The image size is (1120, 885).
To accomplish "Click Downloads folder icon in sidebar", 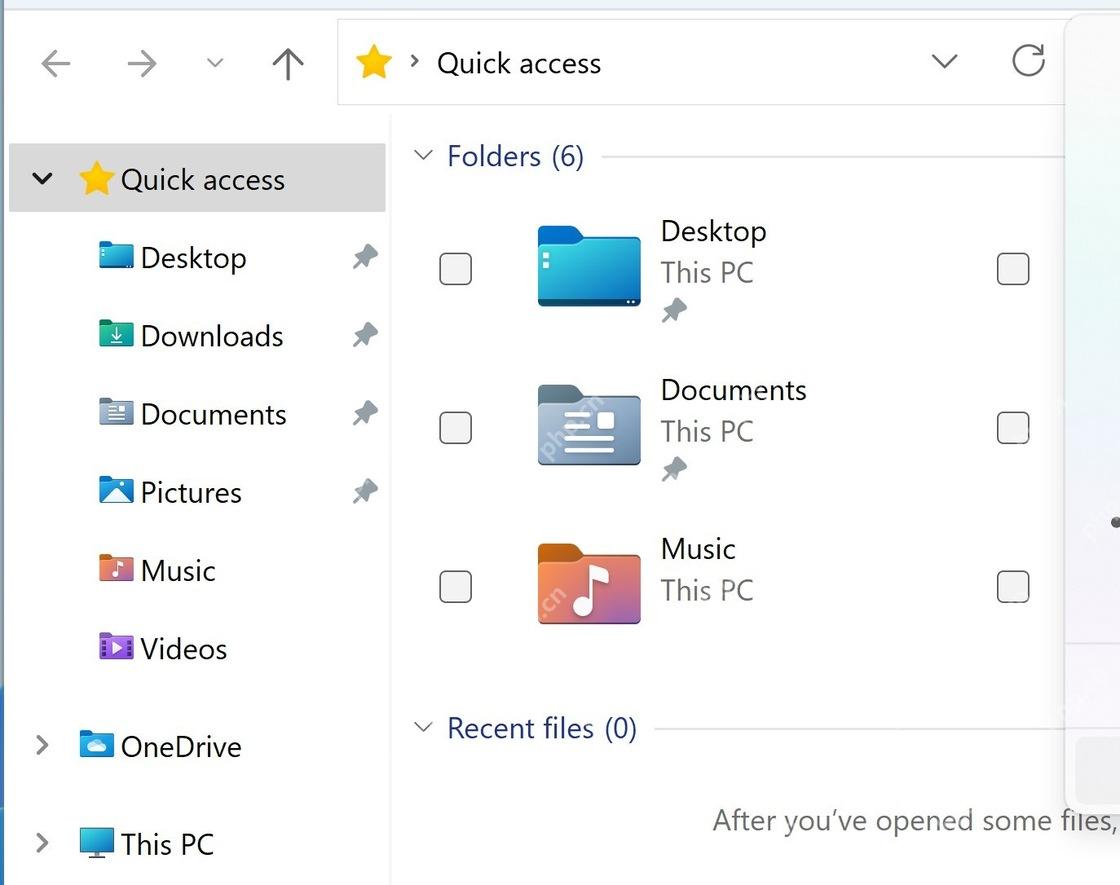I will (x=116, y=334).
